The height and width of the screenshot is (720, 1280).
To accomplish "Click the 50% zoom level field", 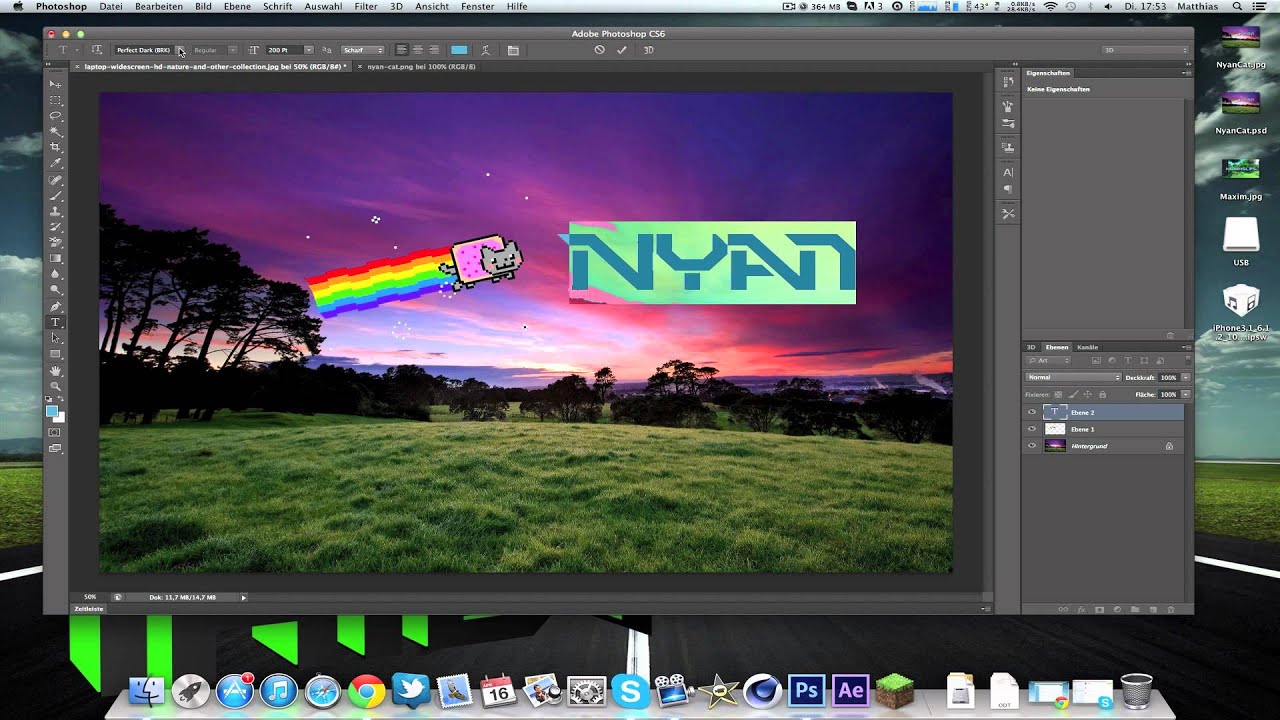I will click(90, 597).
